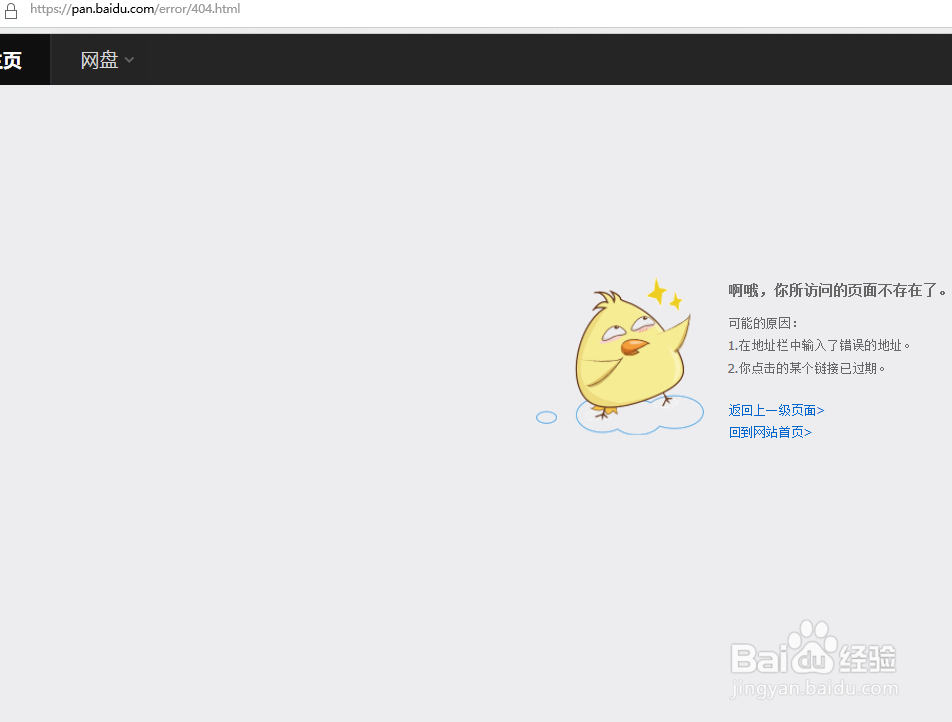This screenshot has height=722, width=952.
Task: Click the padlock security icon in address bar
Action: click(x=11, y=9)
